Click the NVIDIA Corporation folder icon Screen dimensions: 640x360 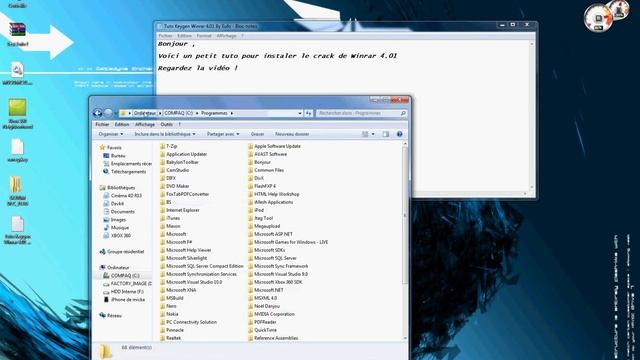pos(251,314)
